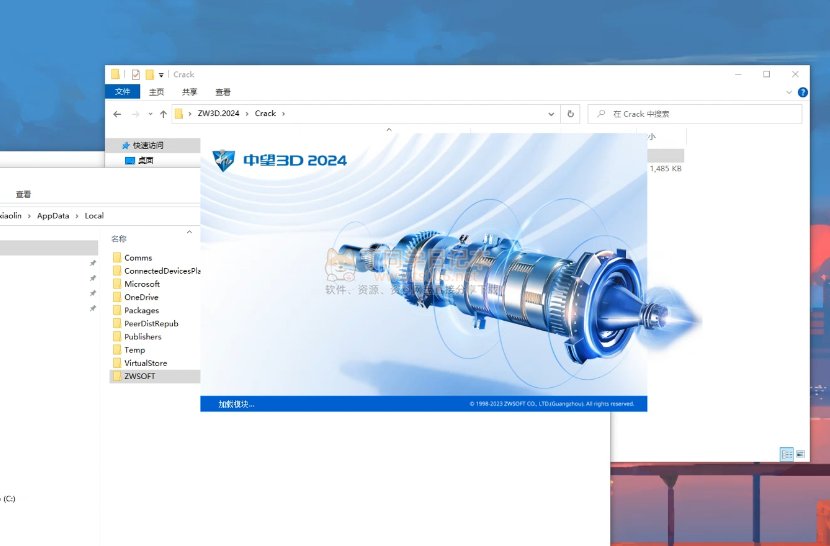Open the address bar history dropdown
The width and height of the screenshot is (830, 546).
coord(551,114)
